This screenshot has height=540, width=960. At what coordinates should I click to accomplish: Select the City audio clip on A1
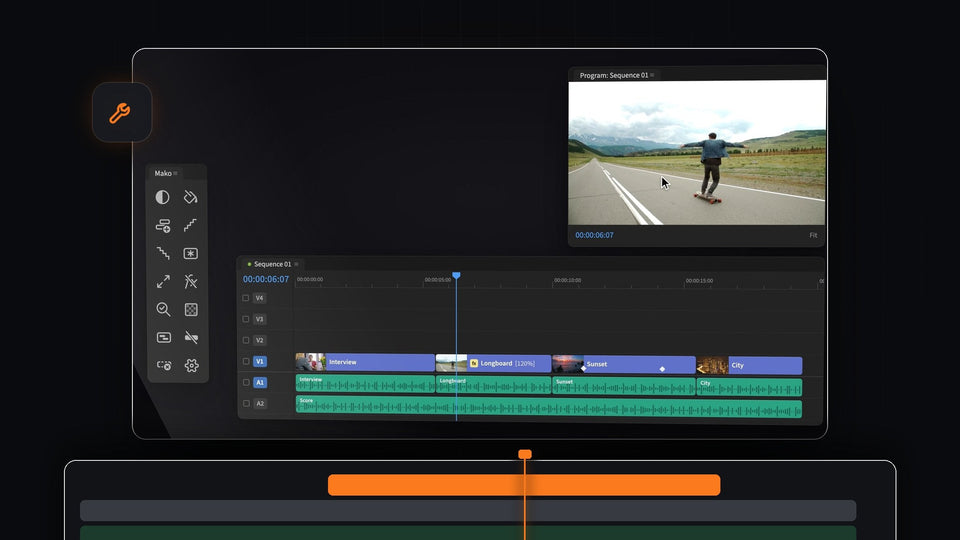pos(749,387)
